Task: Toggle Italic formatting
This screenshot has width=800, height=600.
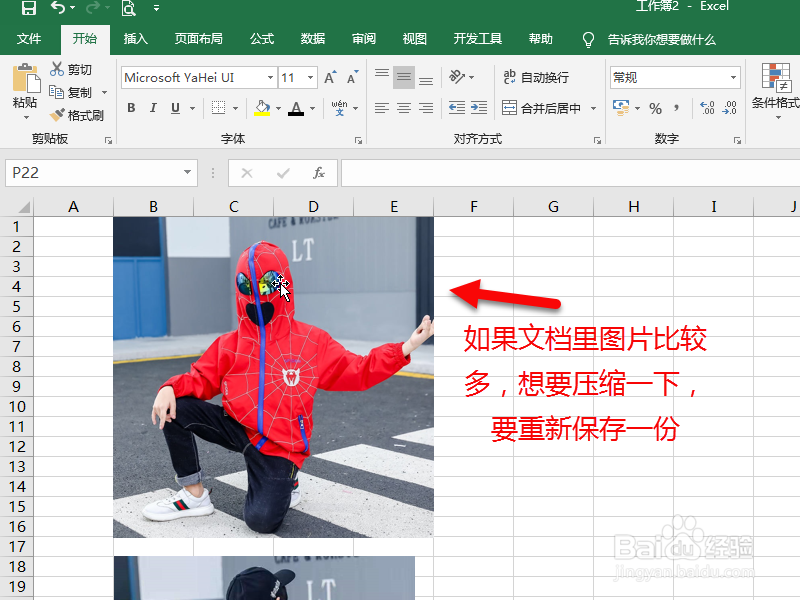Action: pyautogui.click(x=153, y=108)
